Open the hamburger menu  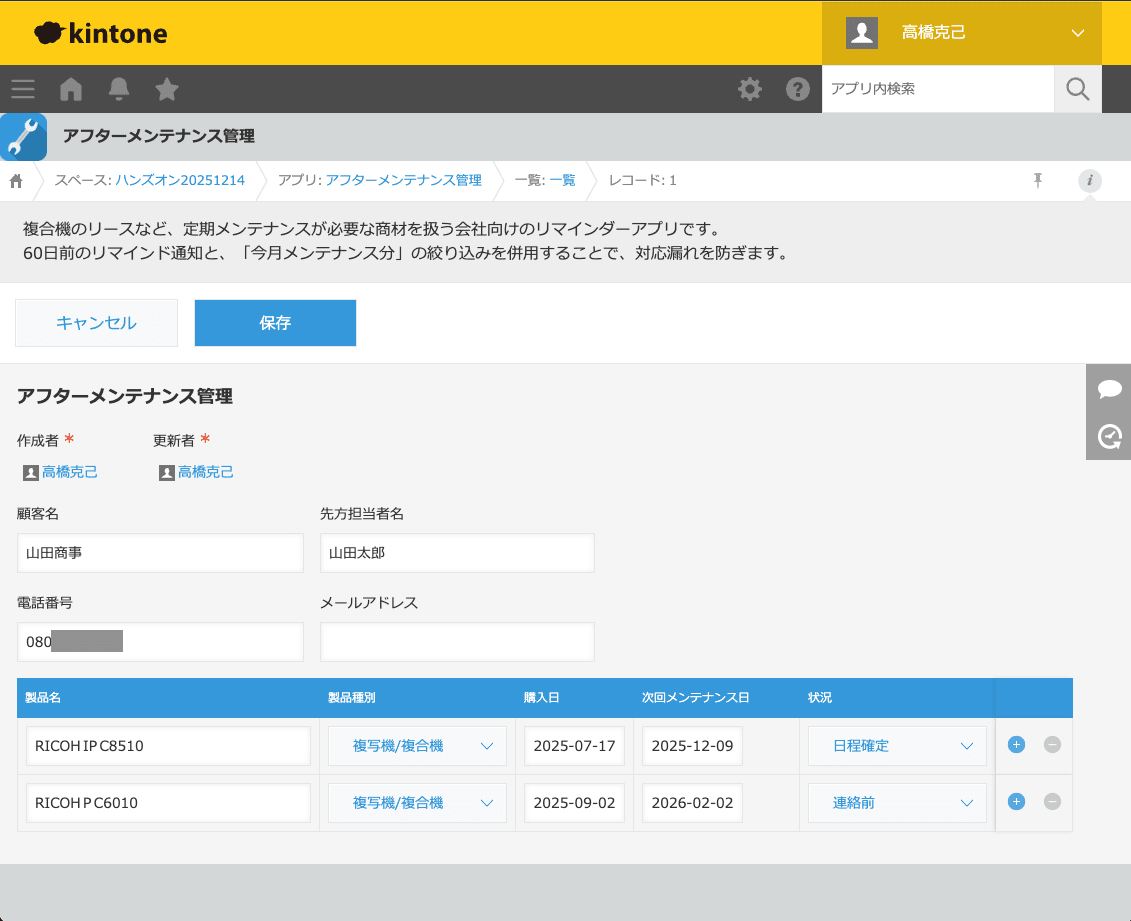22,89
